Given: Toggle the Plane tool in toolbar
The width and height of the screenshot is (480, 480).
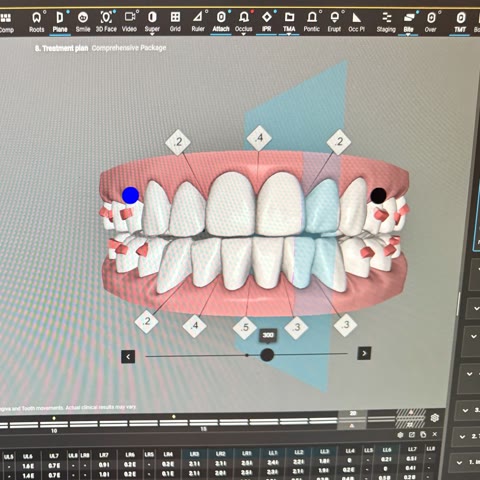Looking at the screenshot, I should pos(60,22).
